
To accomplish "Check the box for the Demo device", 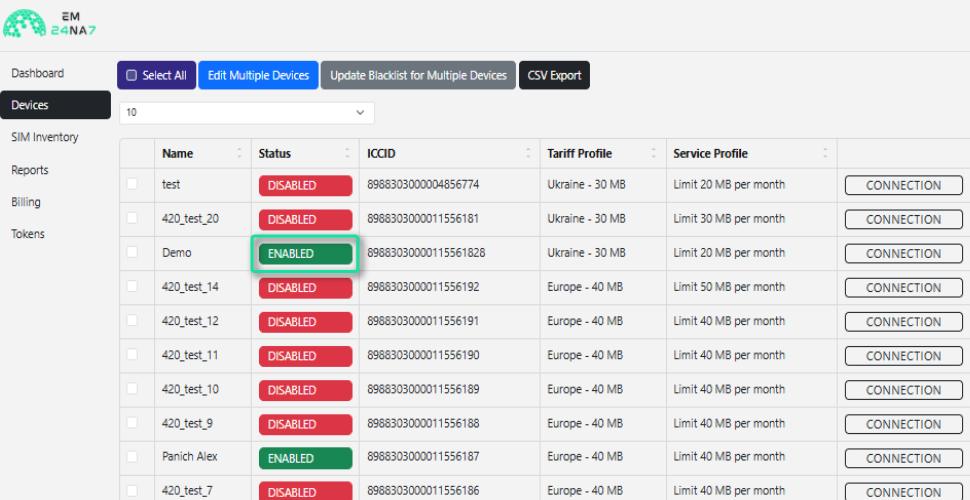I will pyautogui.click(x=132, y=252).
